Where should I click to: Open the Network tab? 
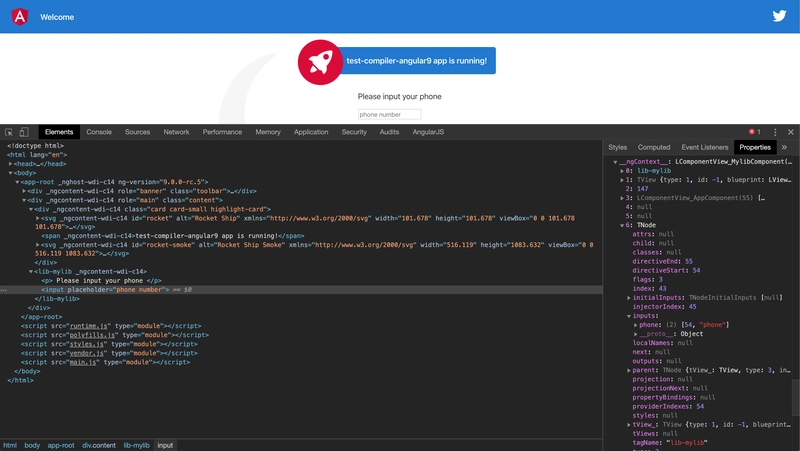pyautogui.click(x=177, y=132)
